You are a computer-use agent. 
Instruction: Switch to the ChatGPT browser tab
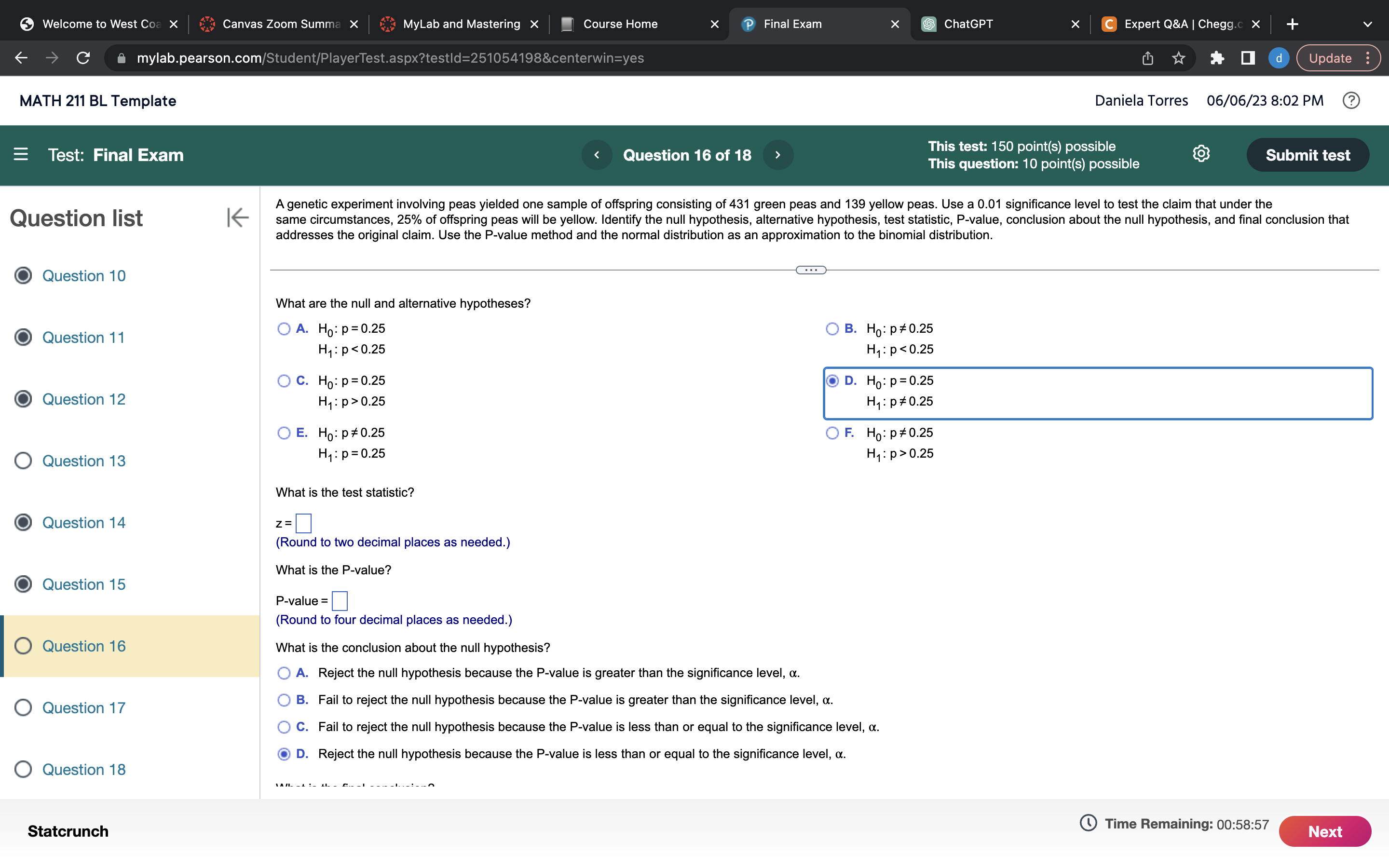(968, 24)
